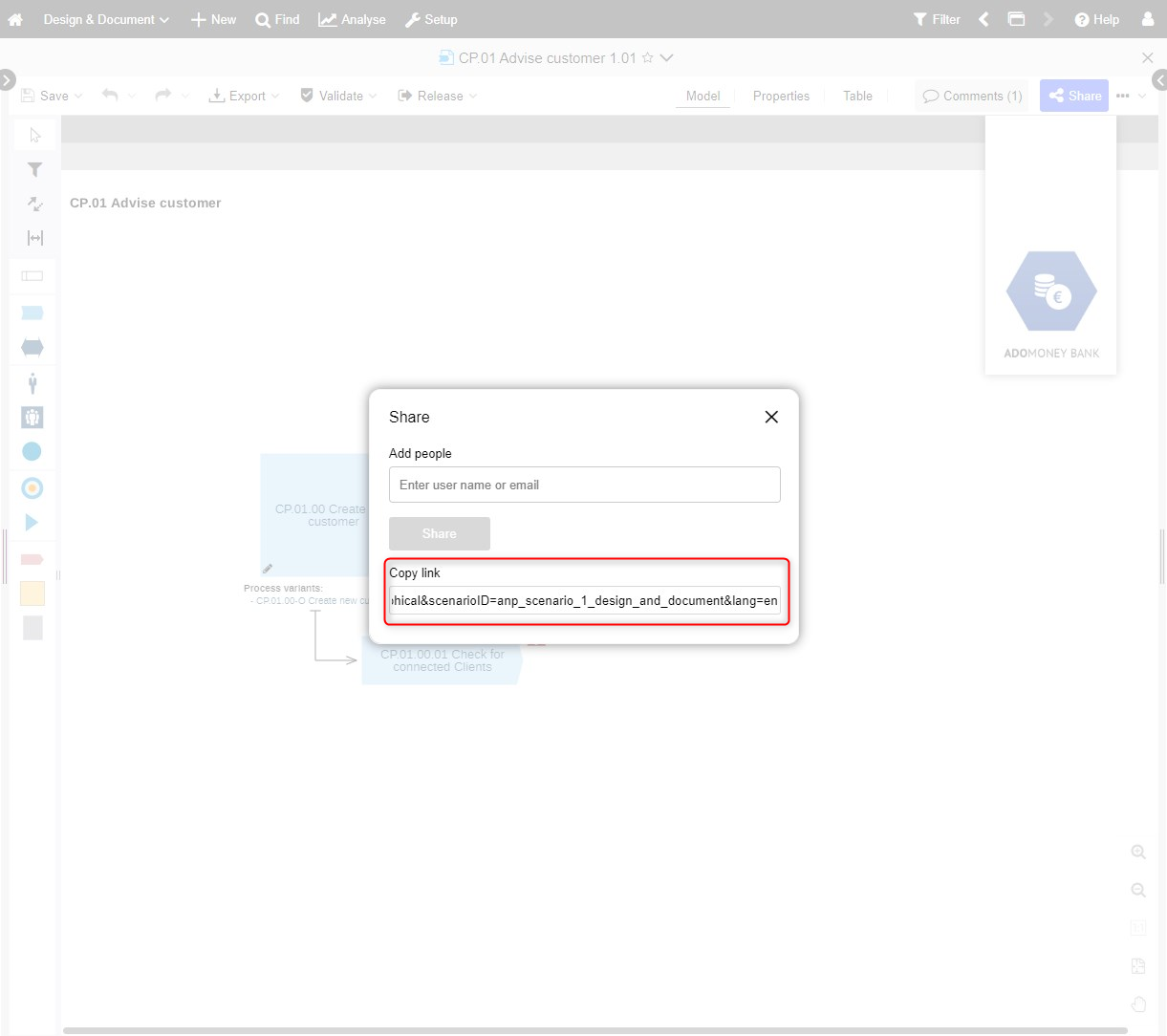Viewport: 1167px width, 1036px height.
Task: Click the redo icon
Action: click(x=163, y=96)
